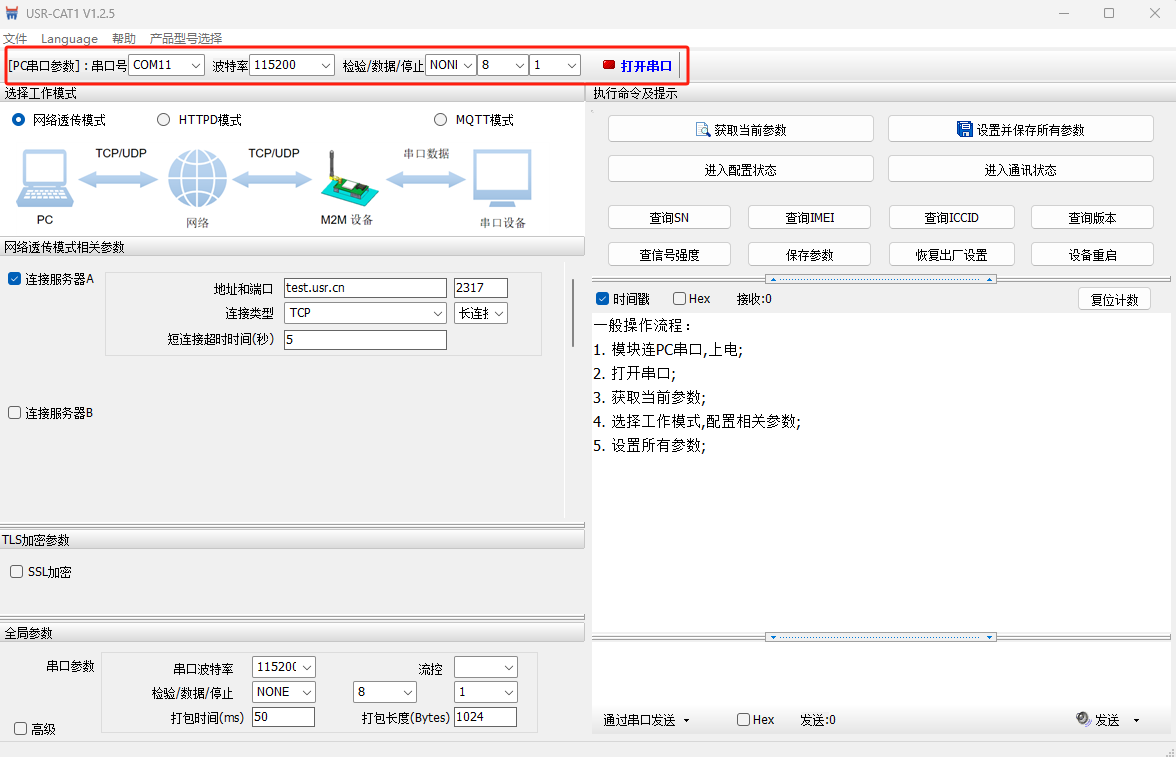This screenshot has width=1176, height=757.
Task: Click the test.usr.cn server address field
Action: pyautogui.click(x=365, y=288)
